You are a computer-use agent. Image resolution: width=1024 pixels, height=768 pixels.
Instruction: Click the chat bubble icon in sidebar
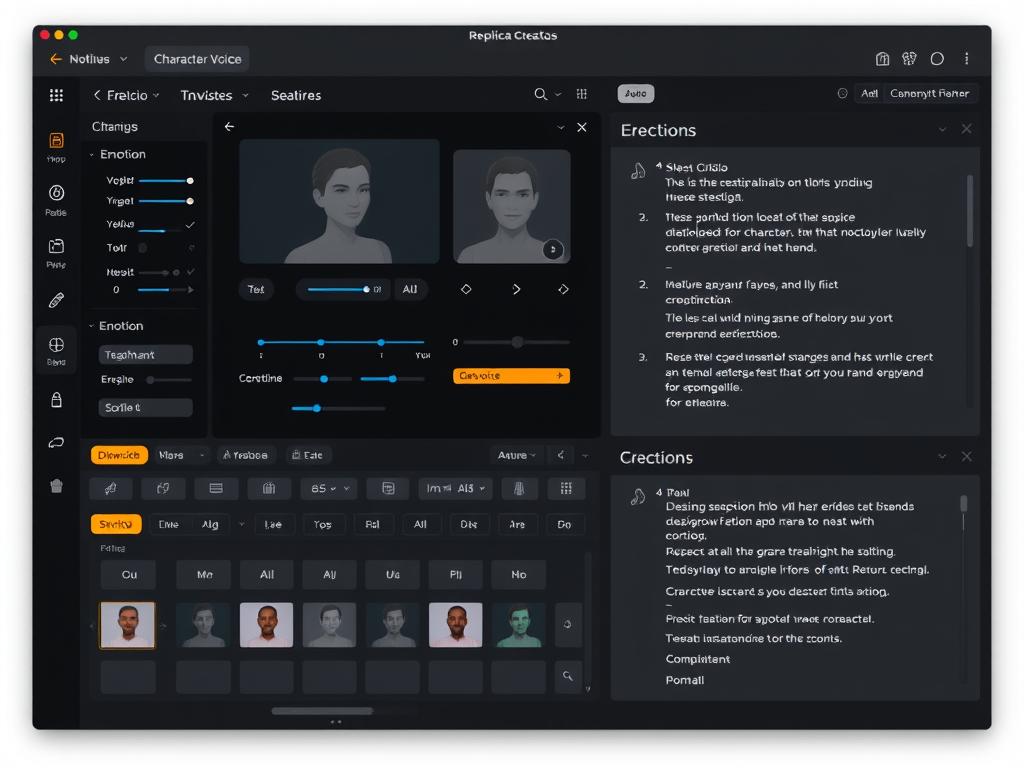coord(56,442)
